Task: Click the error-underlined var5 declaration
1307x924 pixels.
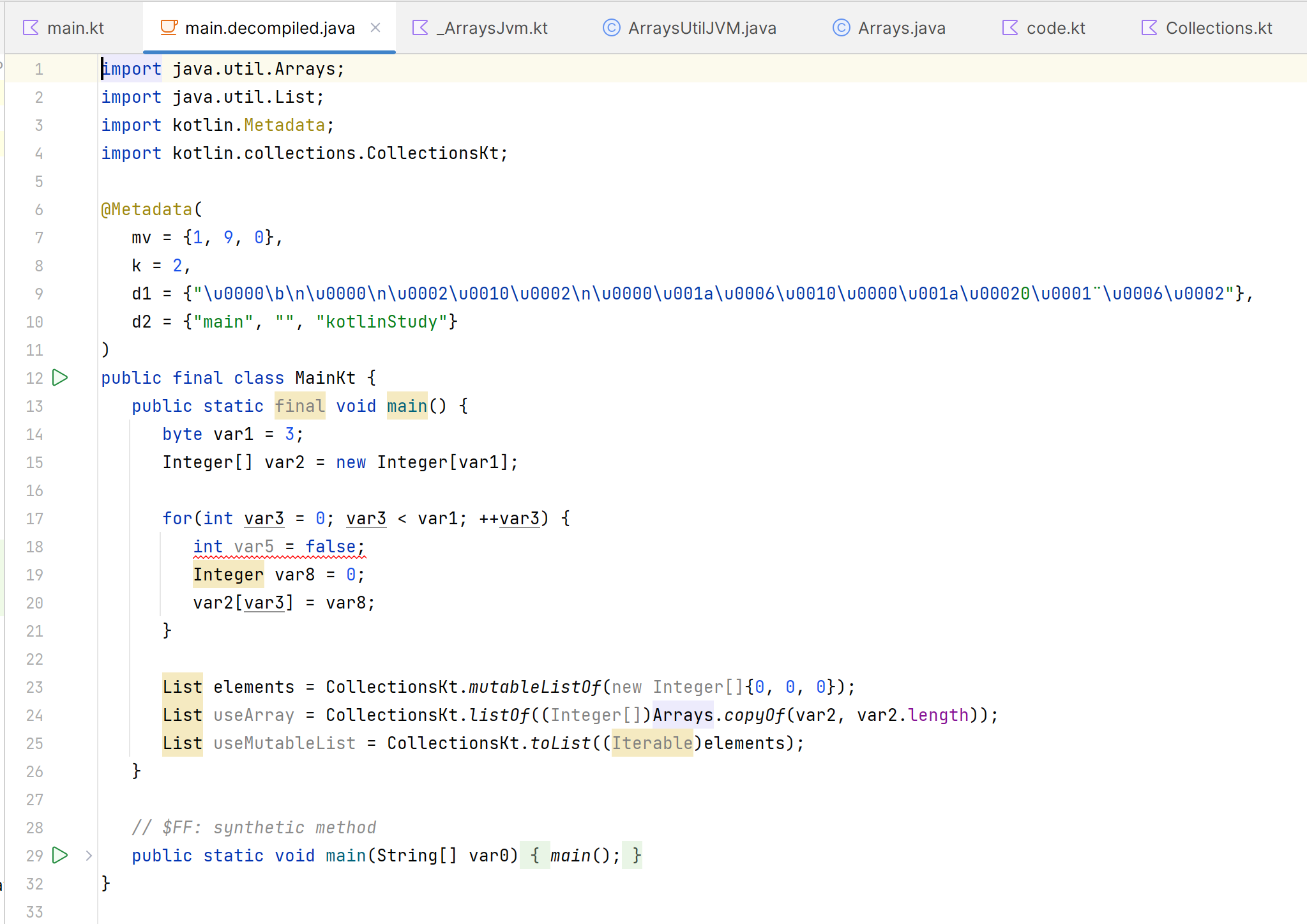Action: pyautogui.click(x=253, y=547)
